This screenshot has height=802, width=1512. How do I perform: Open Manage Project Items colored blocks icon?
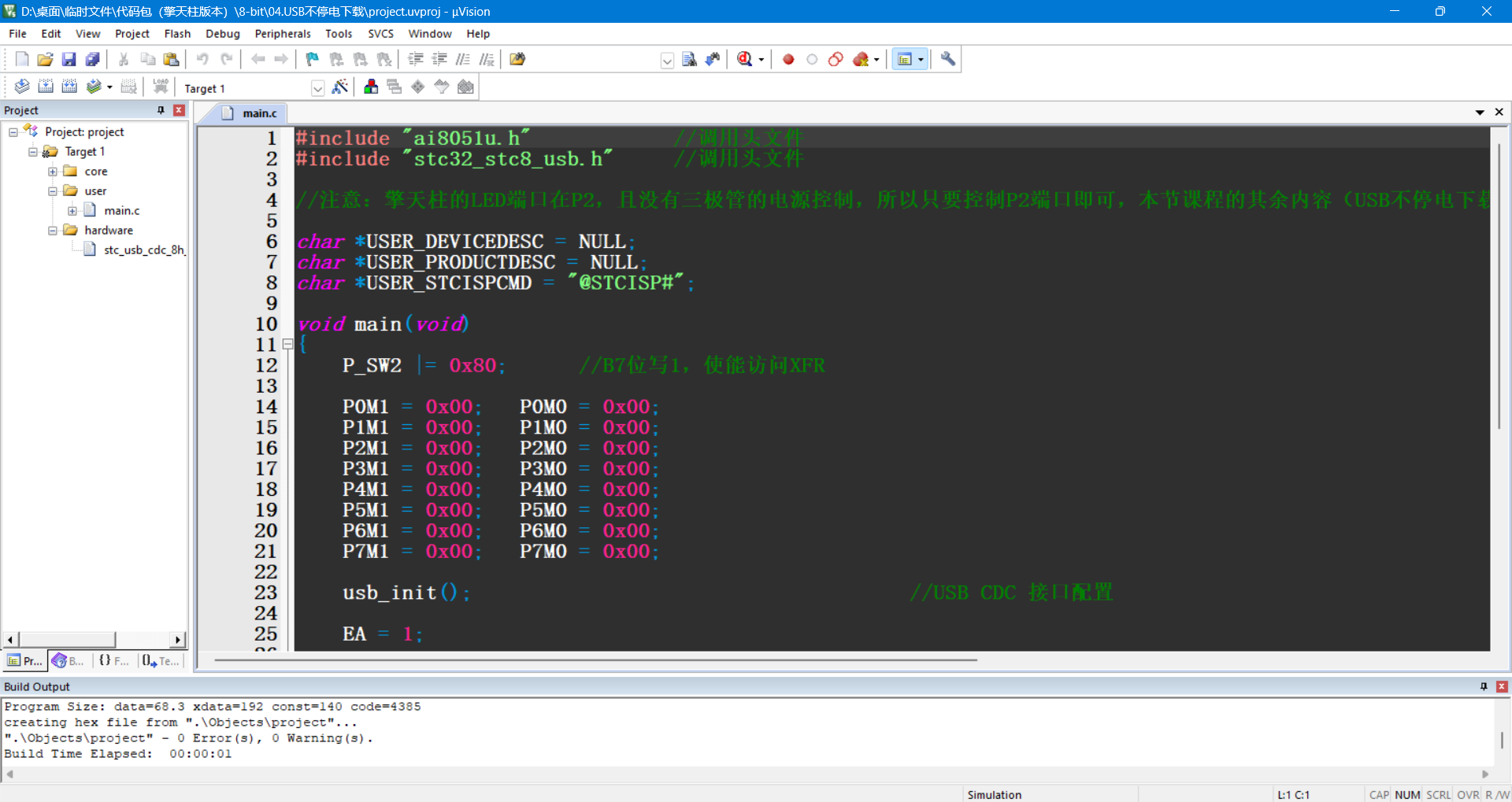tap(371, 87)
